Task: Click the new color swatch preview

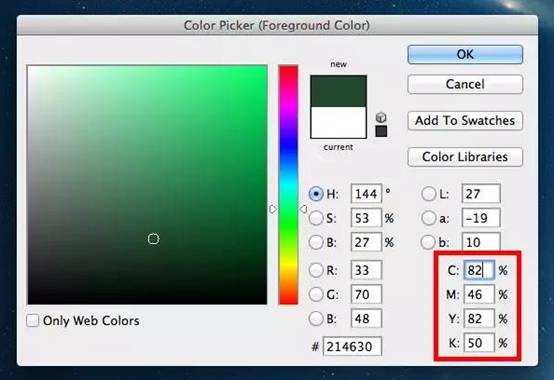Action: pyautogui.click(x=338, y=91)
